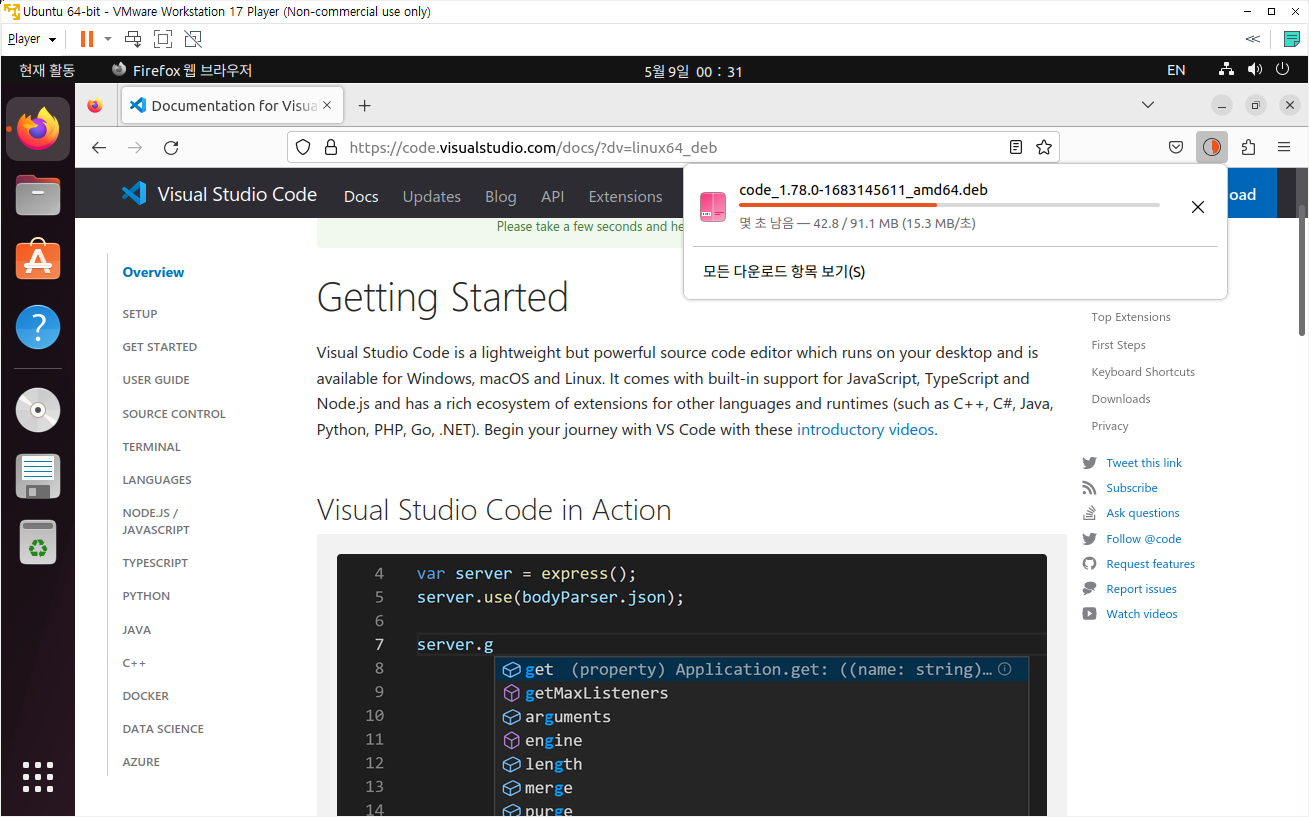The width and height of the screenshot is (1309, 817).
Task: Open the Report issues link
Action: click(1141, 589)
